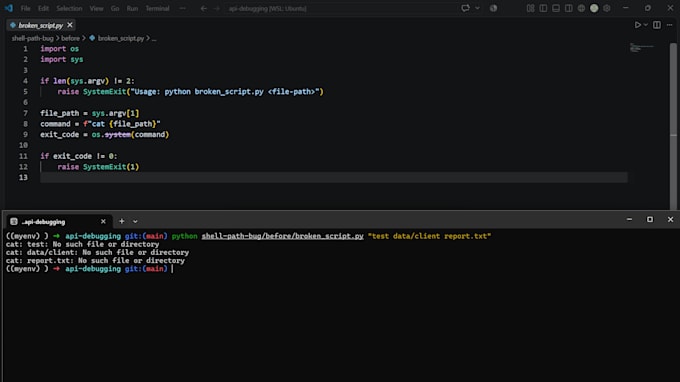Click 'cat: data/client:' terminal output line

98,252
